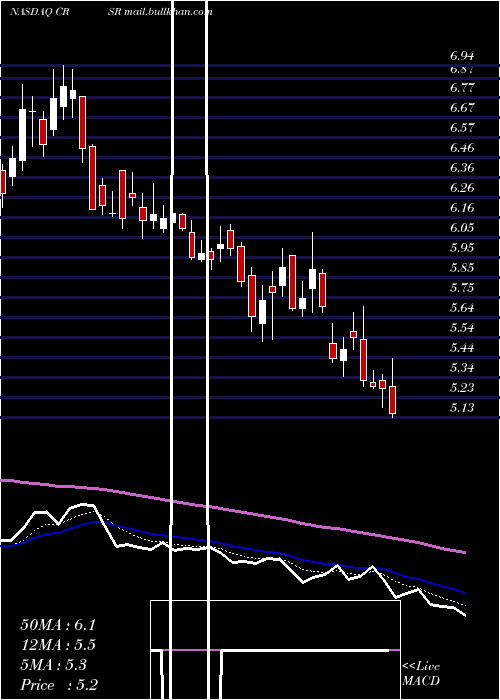Click the NASDAQ CR ticker label
Screen dimensions: 500x700
coord(38,12)
